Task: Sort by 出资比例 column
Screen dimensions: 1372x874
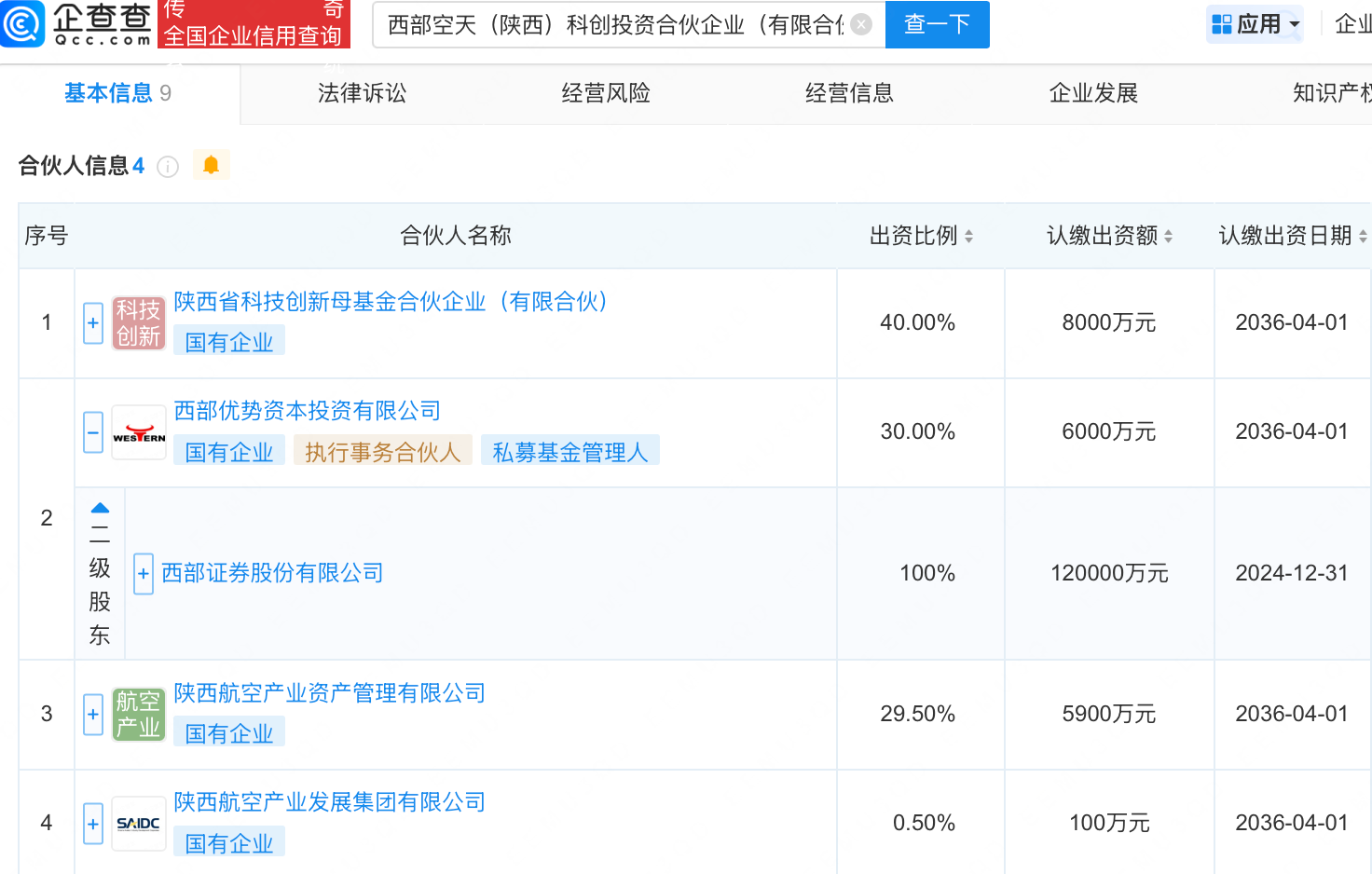Action: (x=968, y=237)
